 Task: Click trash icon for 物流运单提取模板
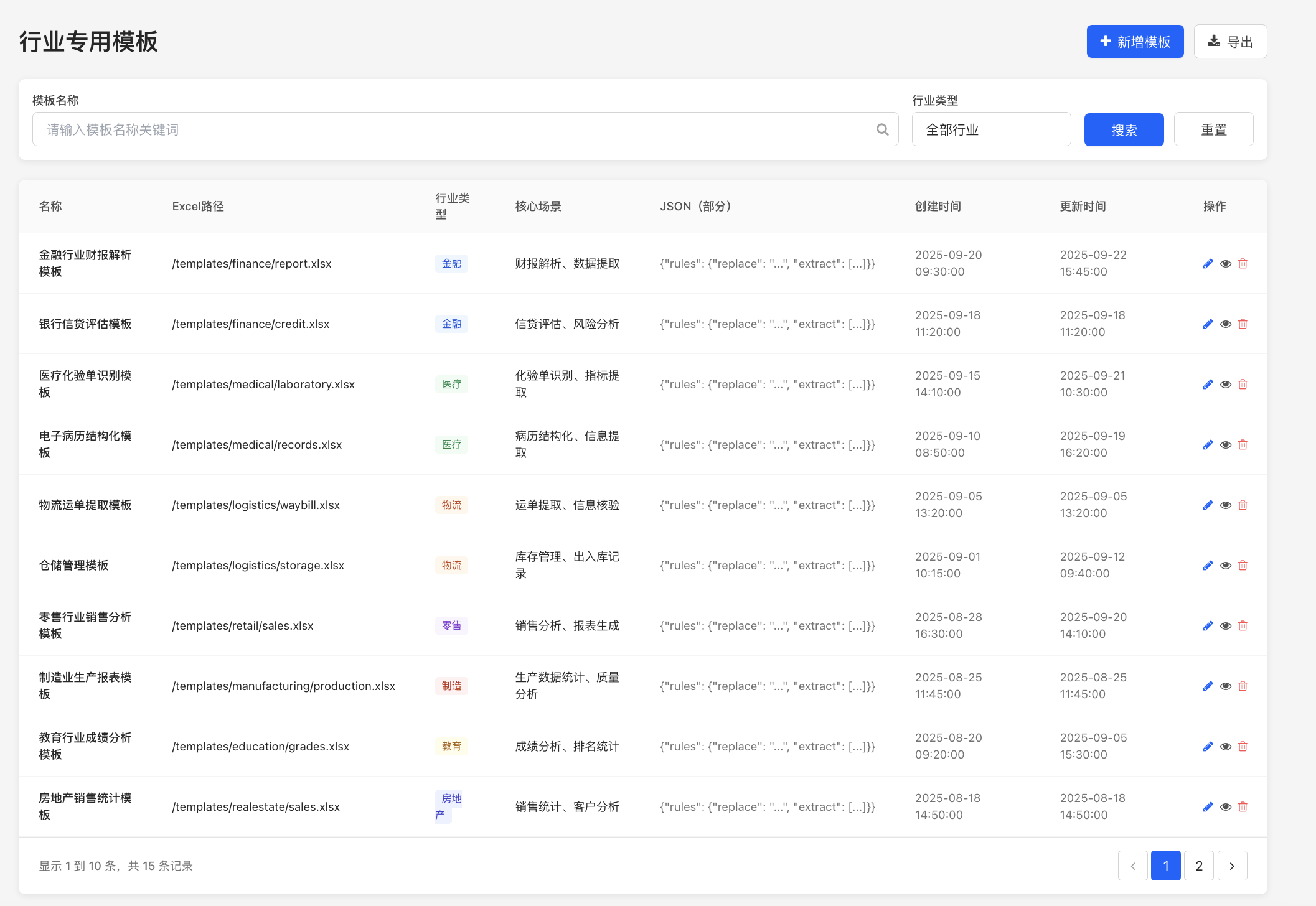click(x=1243, y=505)
